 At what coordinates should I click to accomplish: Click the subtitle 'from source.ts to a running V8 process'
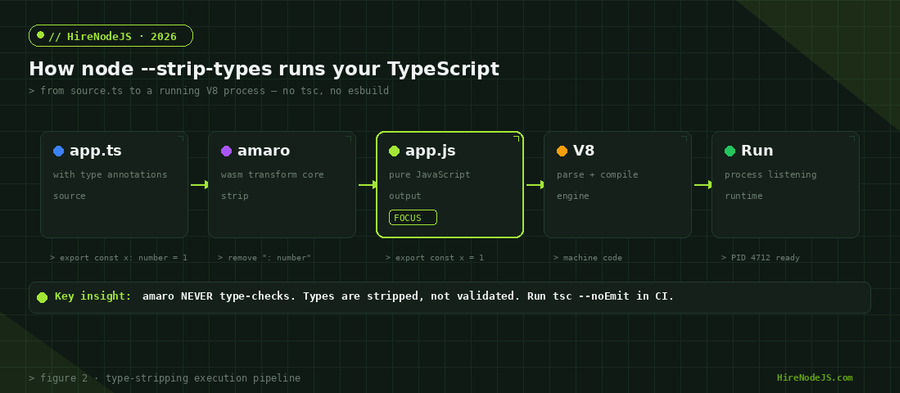[209, 91]
